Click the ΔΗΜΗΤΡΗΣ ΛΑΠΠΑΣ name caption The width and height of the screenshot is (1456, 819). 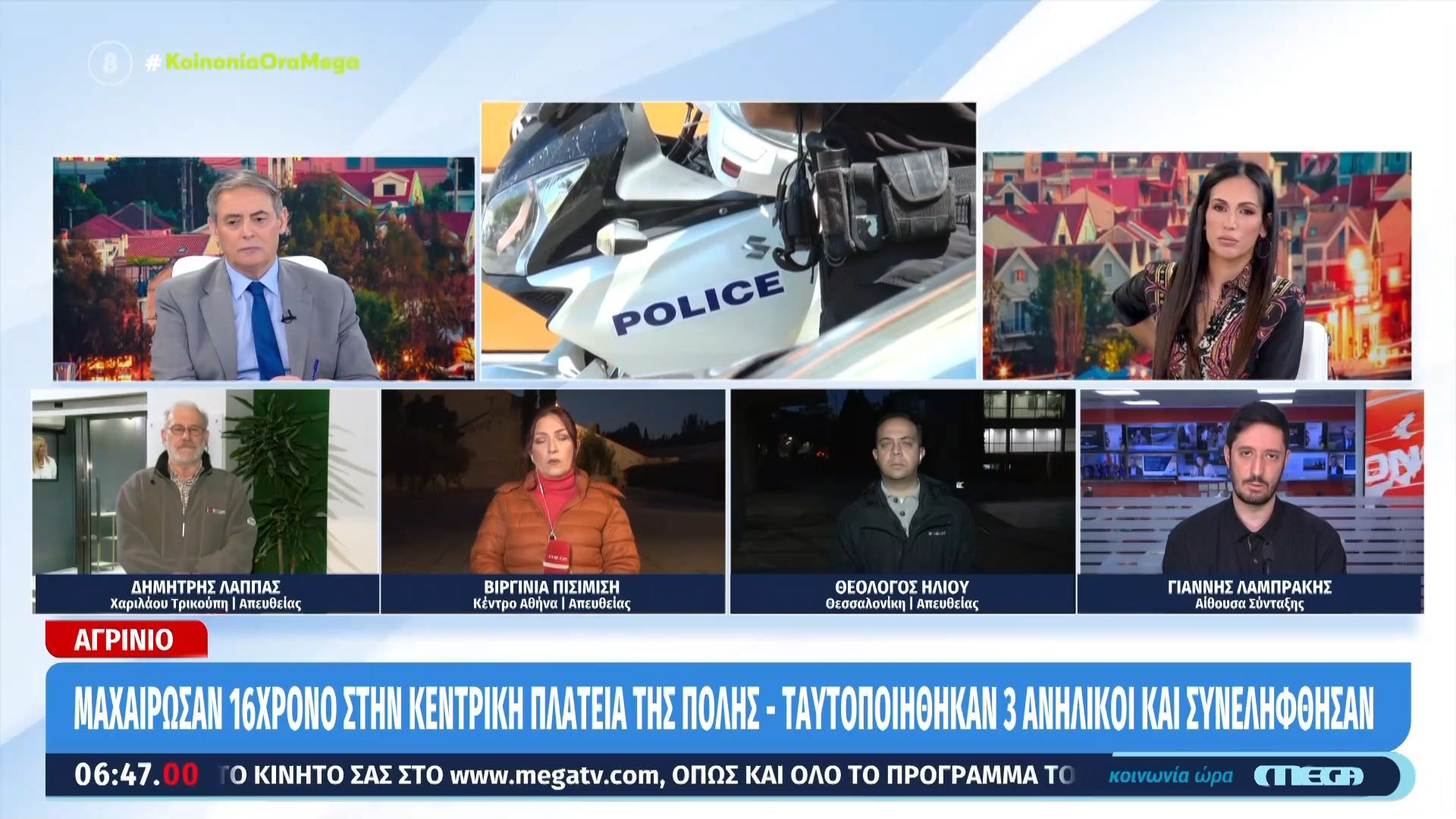206,587
